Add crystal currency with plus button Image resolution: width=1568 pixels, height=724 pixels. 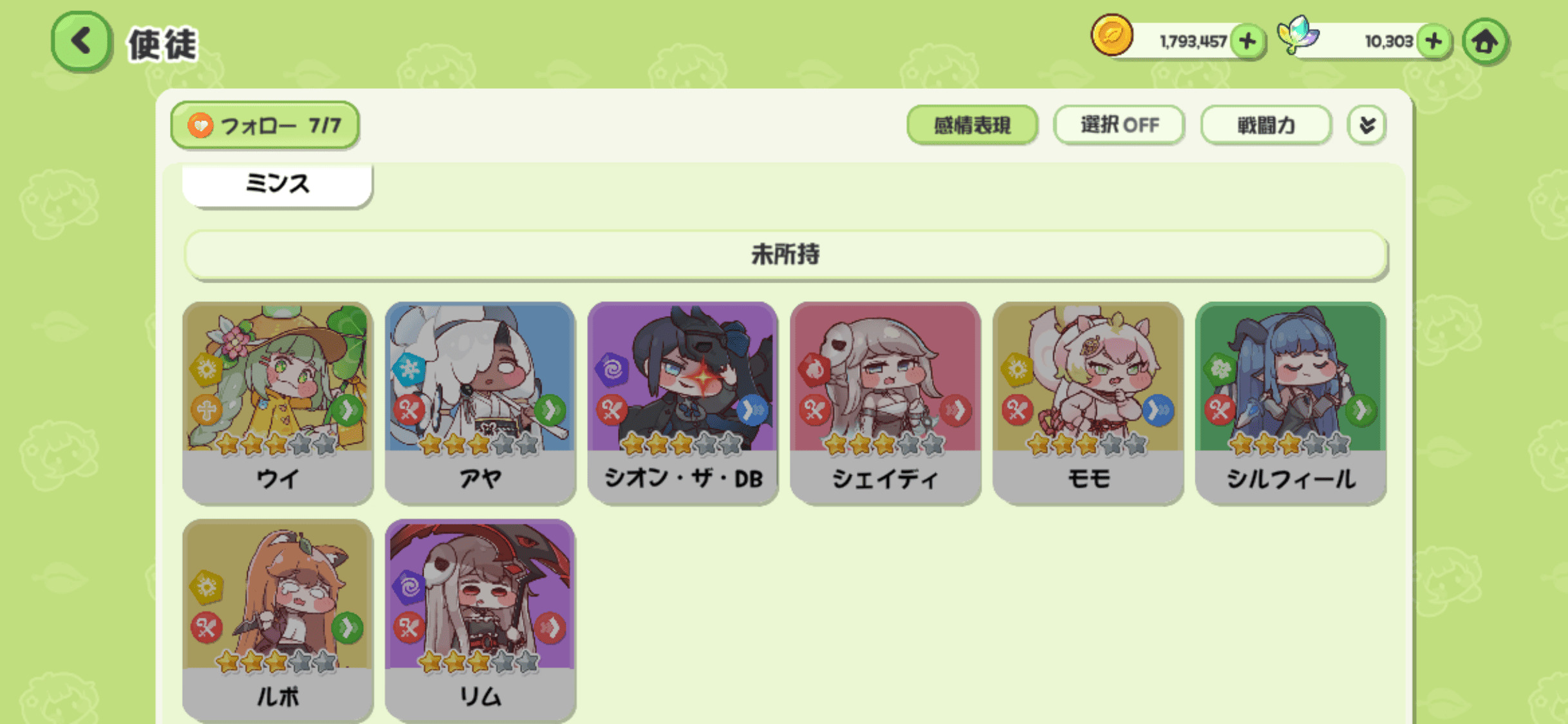[x=1433, y=41]
